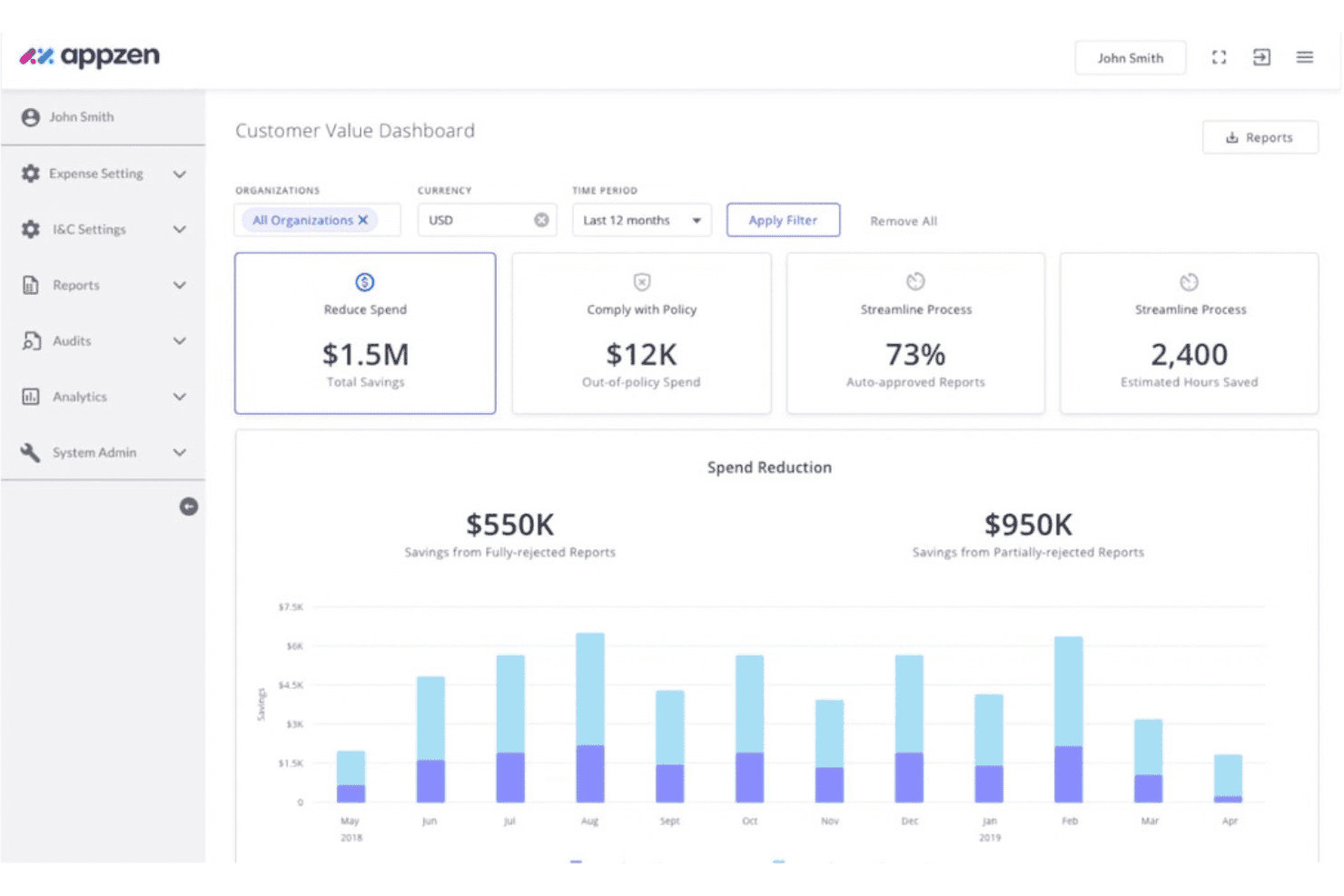This screenshot has width=1344, height=896.
Task: Click the Remove All link
Action: 904,221
